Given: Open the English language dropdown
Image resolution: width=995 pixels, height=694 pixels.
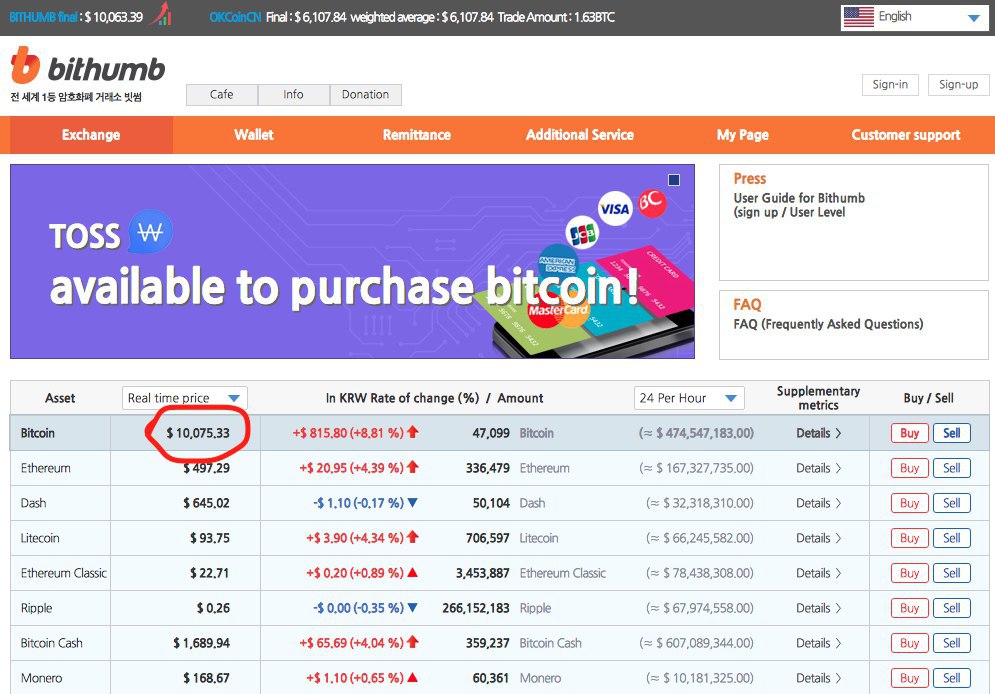Looking at the screenshot, I should (x=914, y=17).
